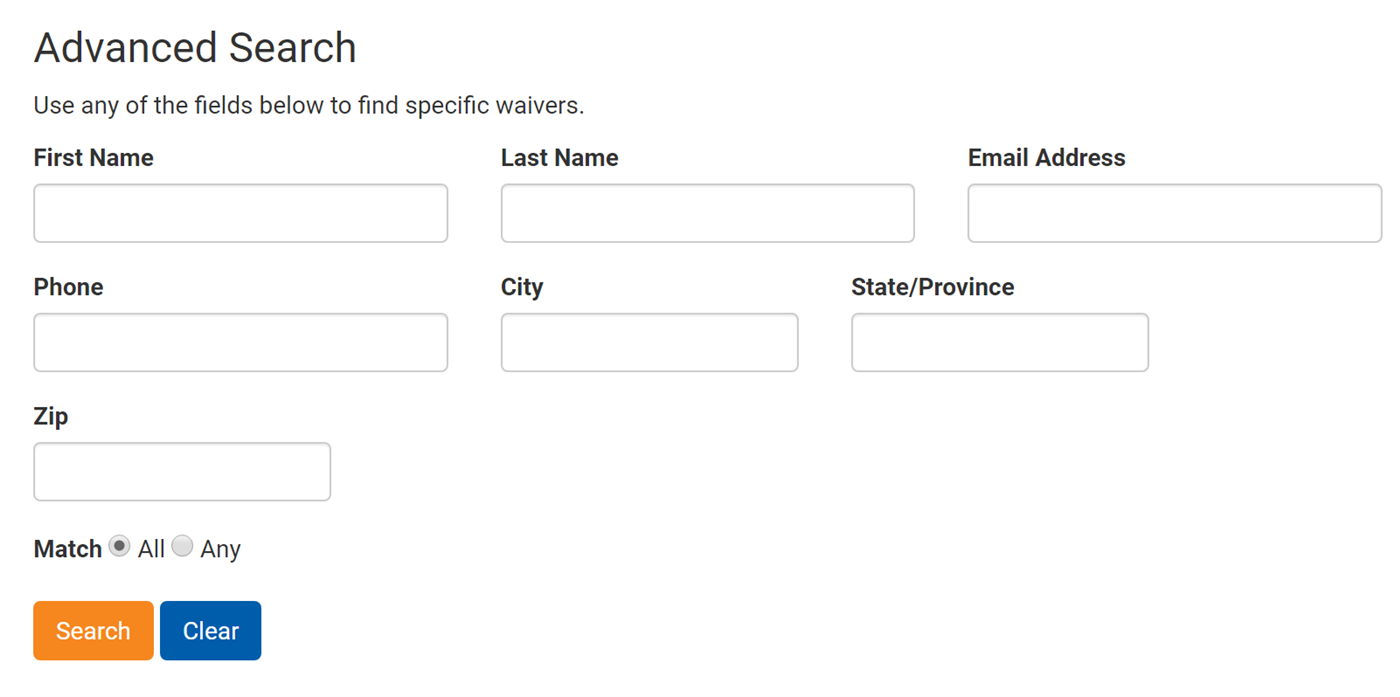This screenshot has width=1400, height=697.
Task: Click the Advanced Search heading
Action: 195,47
